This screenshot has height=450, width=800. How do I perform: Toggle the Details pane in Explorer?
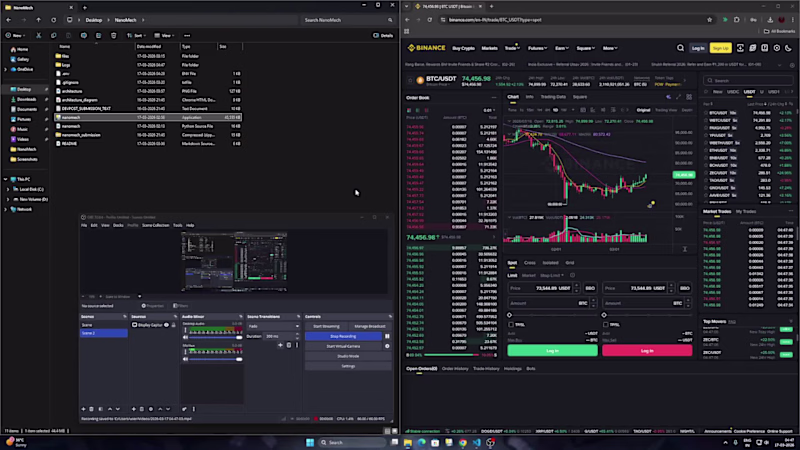(383, 36)
